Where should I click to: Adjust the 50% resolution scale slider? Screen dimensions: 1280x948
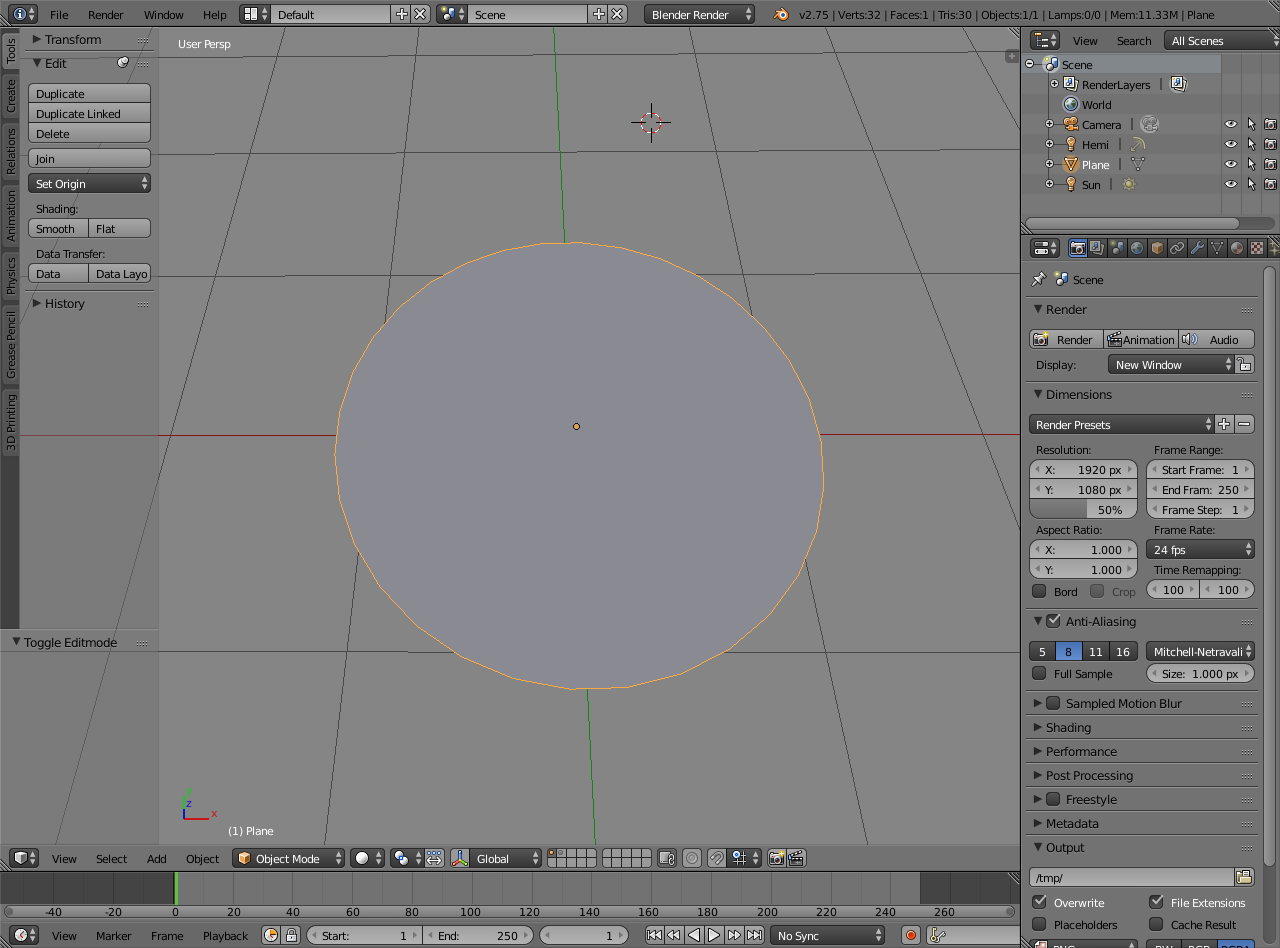[1084, 509]
